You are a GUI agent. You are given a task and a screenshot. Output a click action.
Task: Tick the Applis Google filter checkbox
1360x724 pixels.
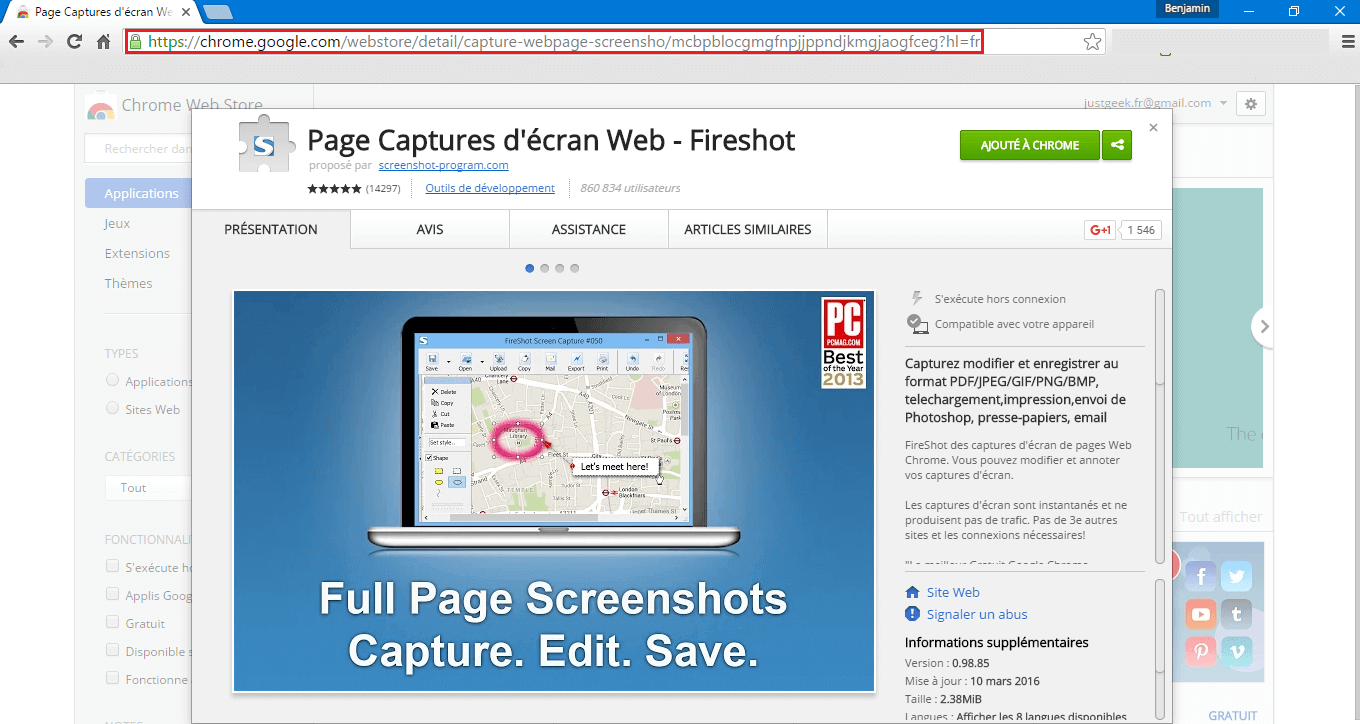point(112,594)
